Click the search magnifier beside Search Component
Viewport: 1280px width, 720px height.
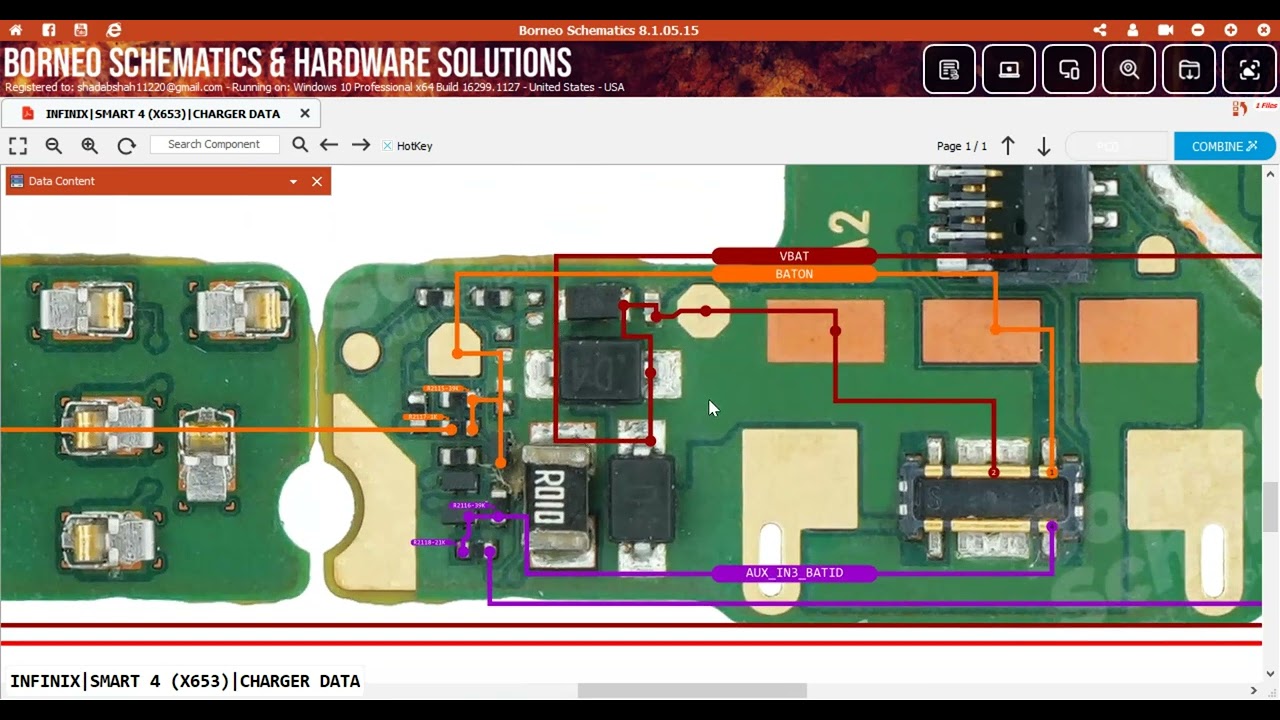pyautogui.click(x=300, y=145)
